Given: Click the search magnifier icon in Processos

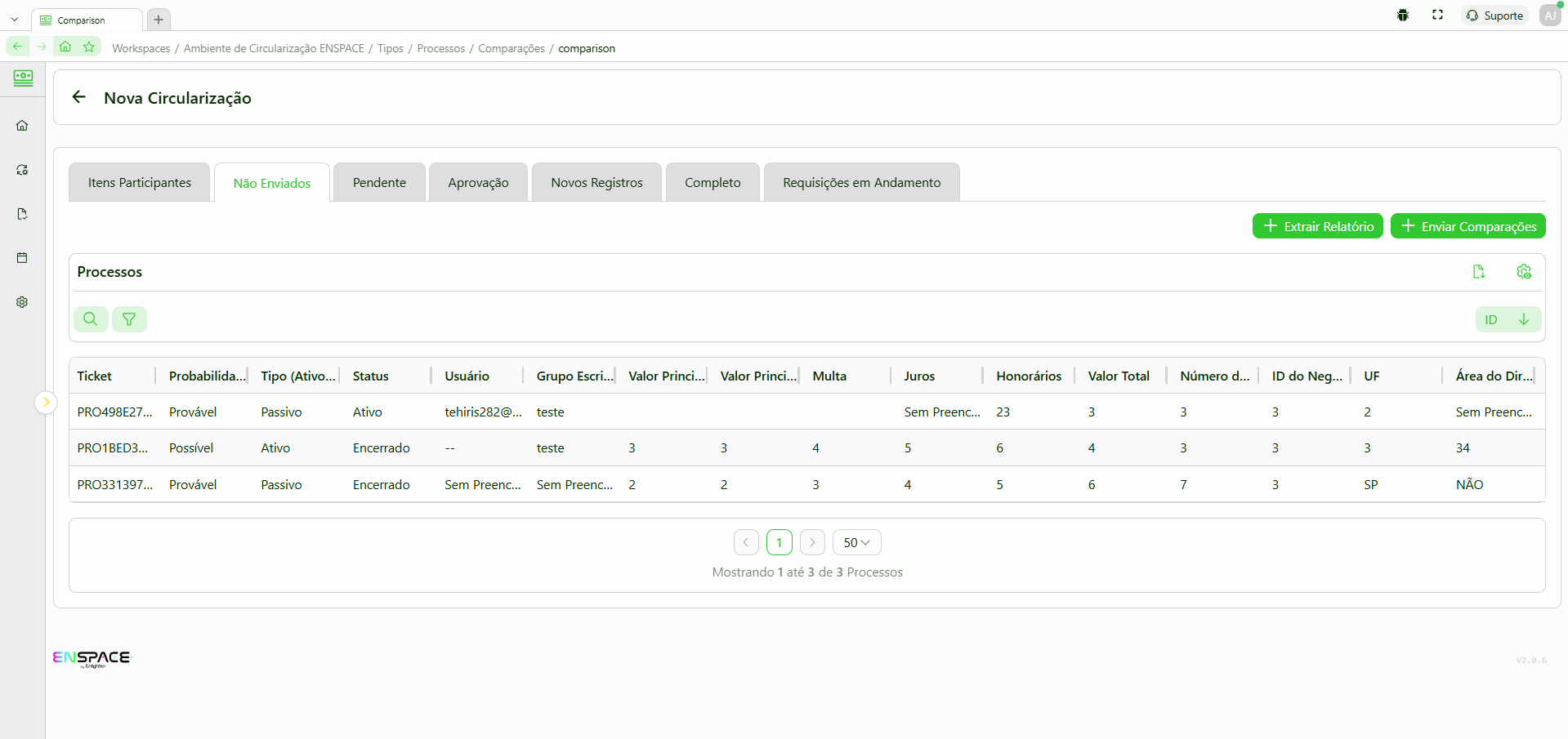Looking at the screenshot, I should [91, 319].
